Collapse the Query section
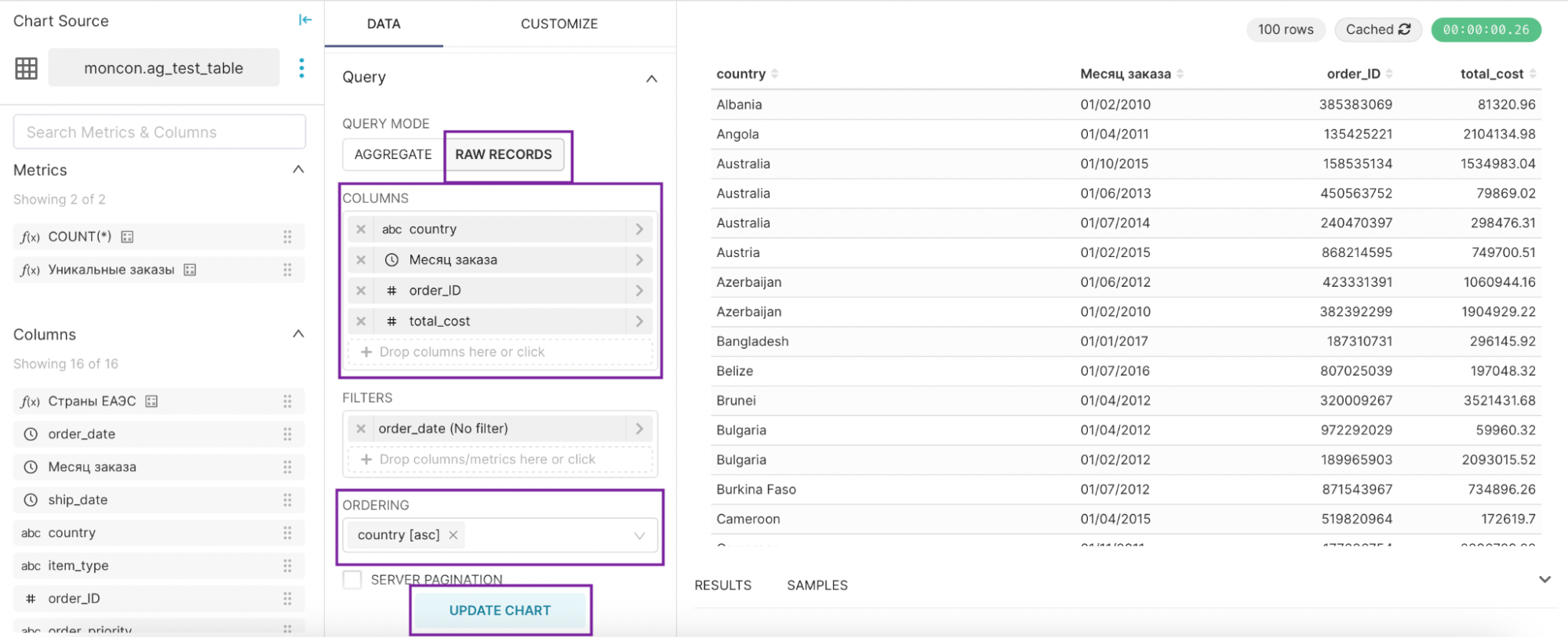 pyautogui.click(x=651, y=78)
